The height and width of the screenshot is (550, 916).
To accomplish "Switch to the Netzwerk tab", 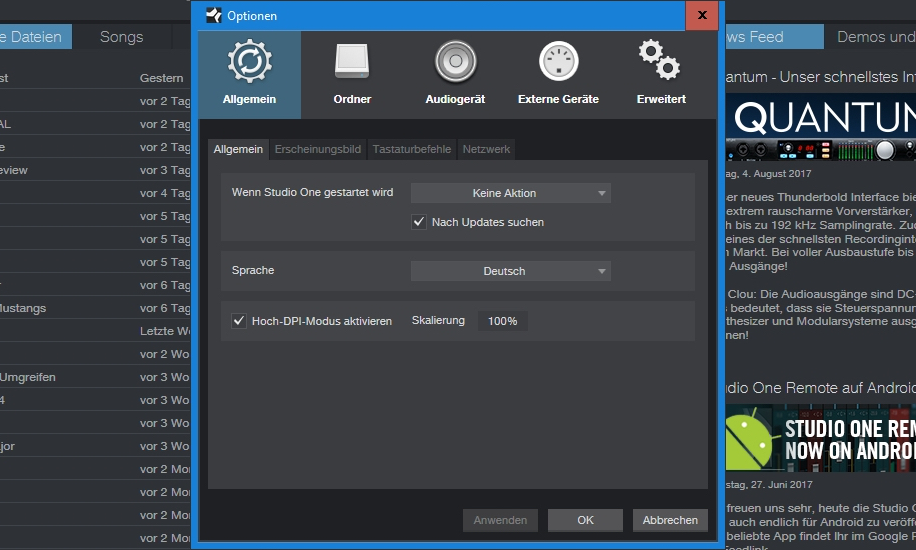I will pyautogui.click(x=486, y=150).
